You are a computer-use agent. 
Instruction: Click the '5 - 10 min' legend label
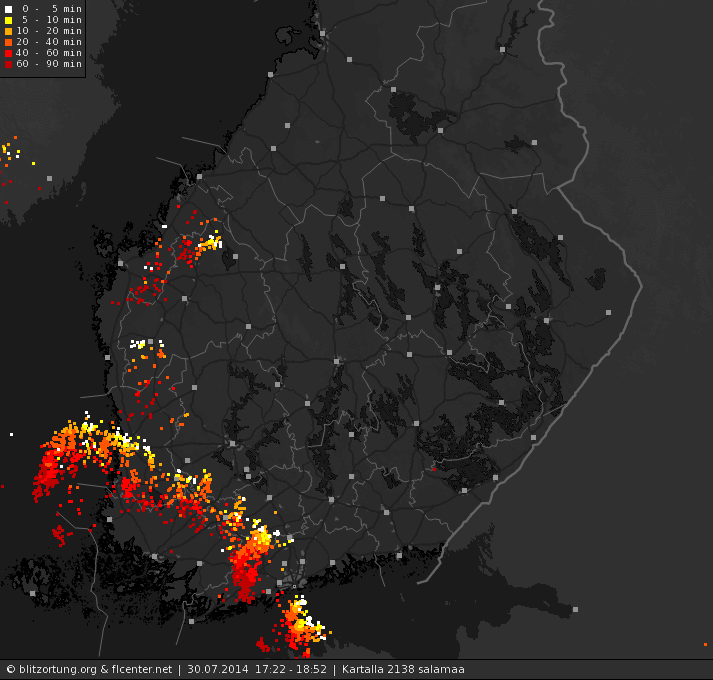(52, 20)
